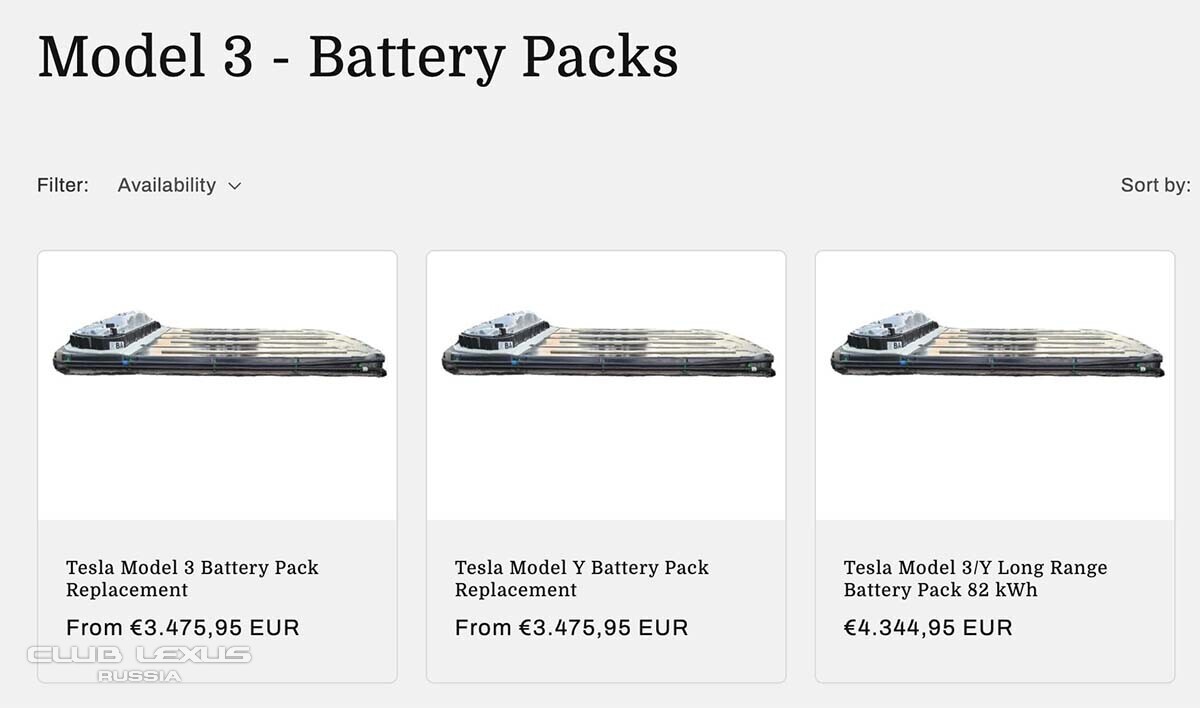
Task: Click the Filter: label
Action: point(63,185)
